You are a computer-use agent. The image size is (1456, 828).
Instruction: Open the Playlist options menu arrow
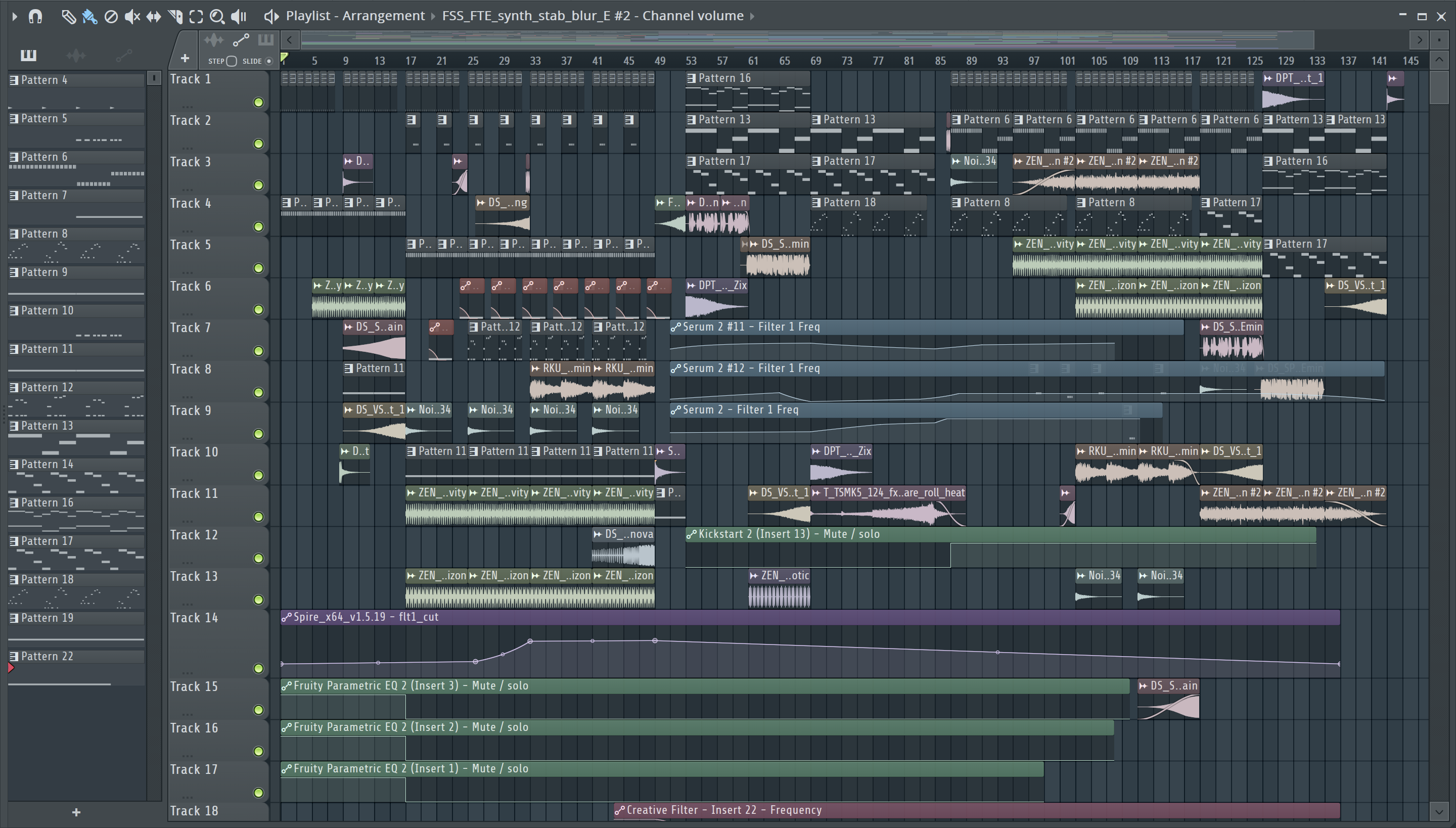[x=15, y=17]
